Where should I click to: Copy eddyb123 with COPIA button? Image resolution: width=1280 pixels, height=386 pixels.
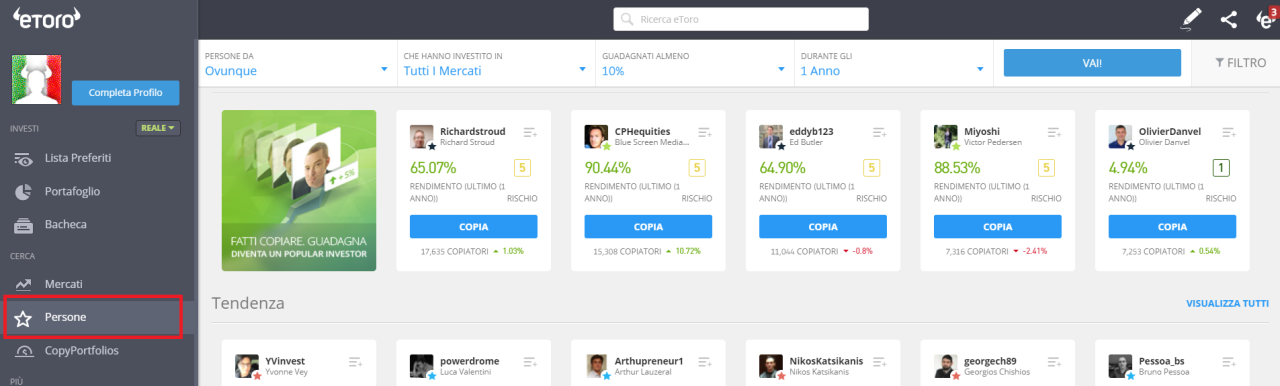(823, 226)
